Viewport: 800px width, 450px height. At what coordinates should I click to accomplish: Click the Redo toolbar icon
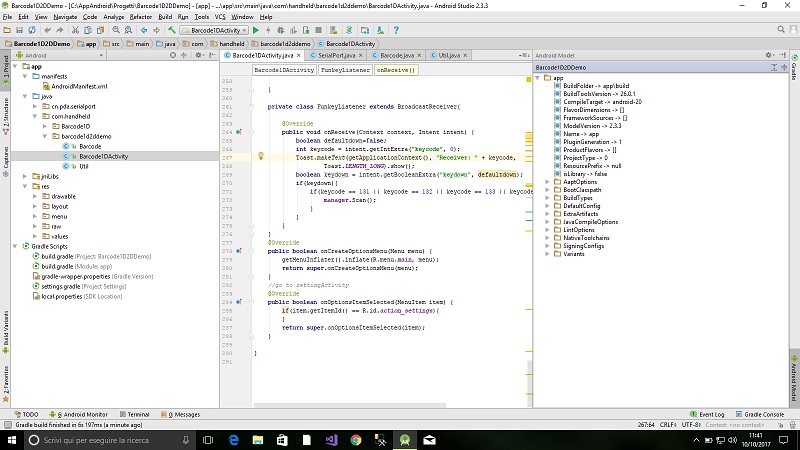click(60, 30)
